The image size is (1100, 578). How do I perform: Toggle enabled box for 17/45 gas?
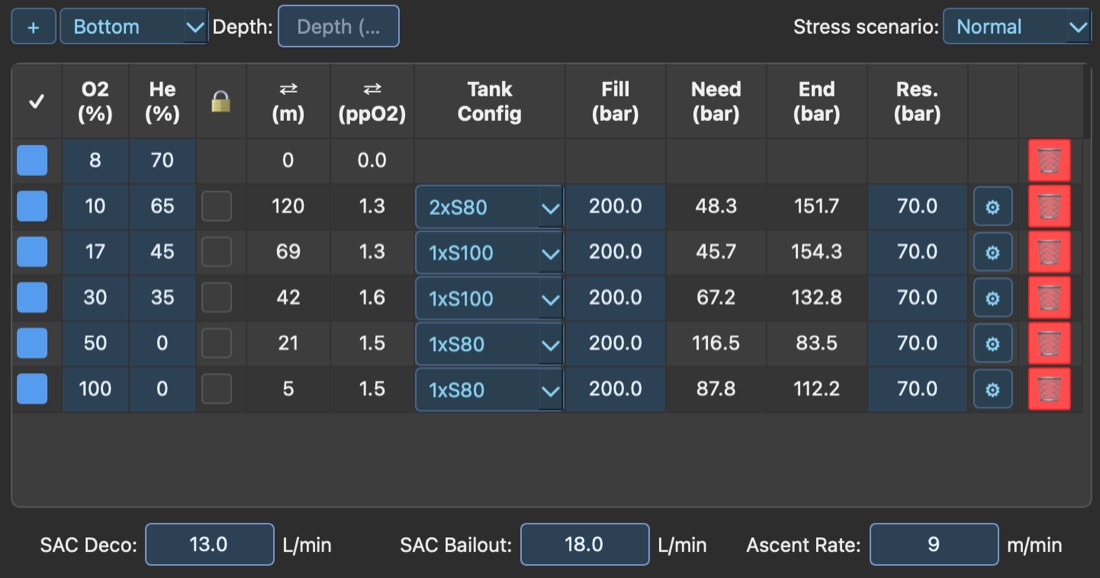(x=32, y=252)
